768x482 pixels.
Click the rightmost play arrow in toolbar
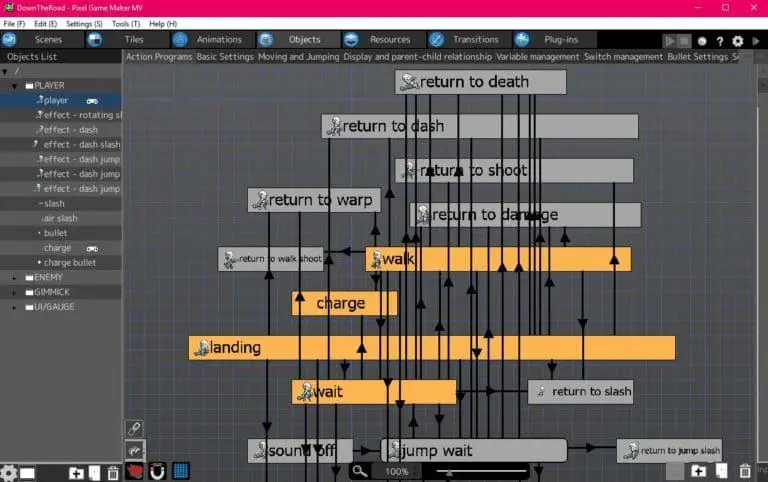point(756,41)
